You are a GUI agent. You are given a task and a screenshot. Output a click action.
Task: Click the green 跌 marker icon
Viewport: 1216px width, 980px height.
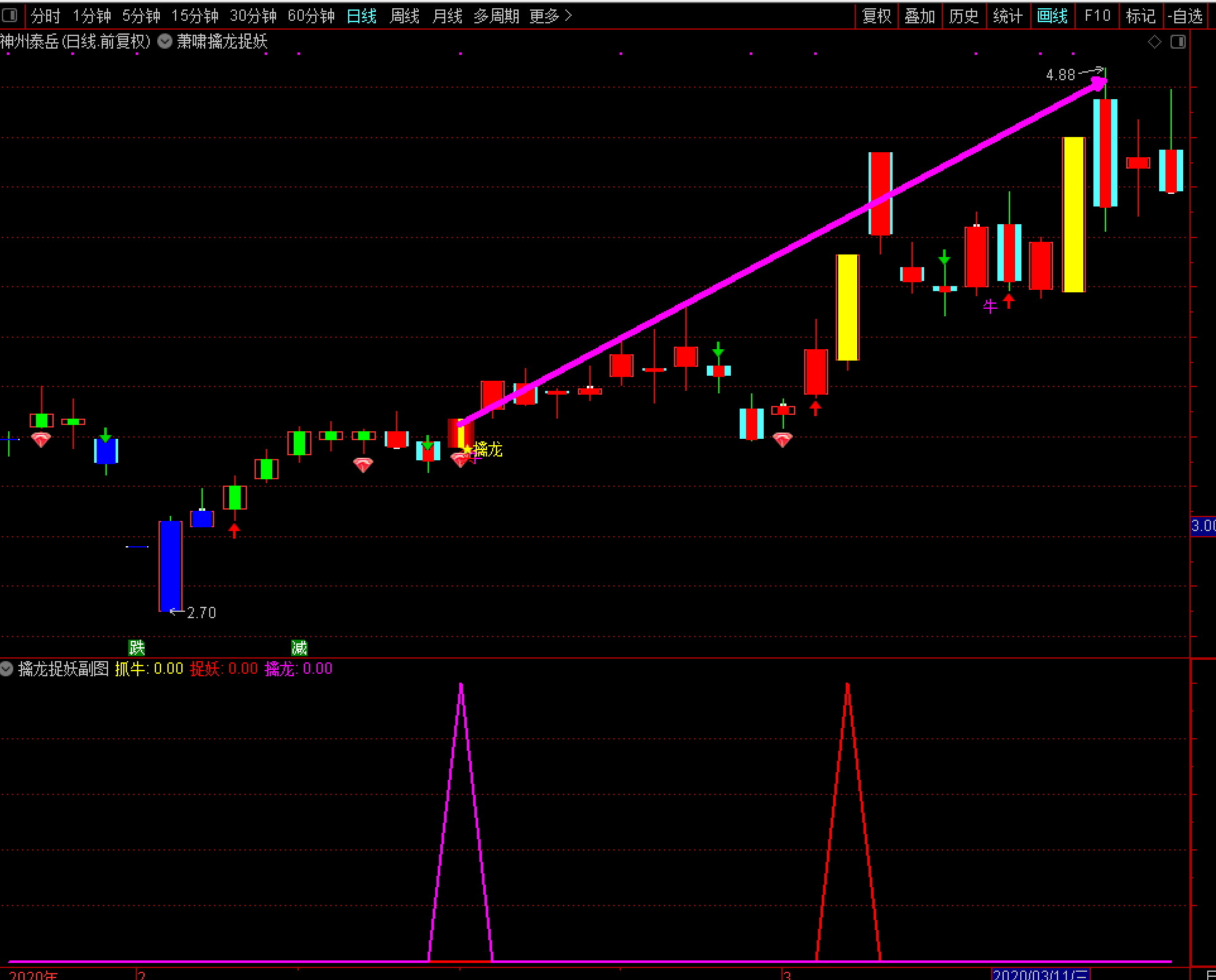pyautogui.click(x=136, y=647)
